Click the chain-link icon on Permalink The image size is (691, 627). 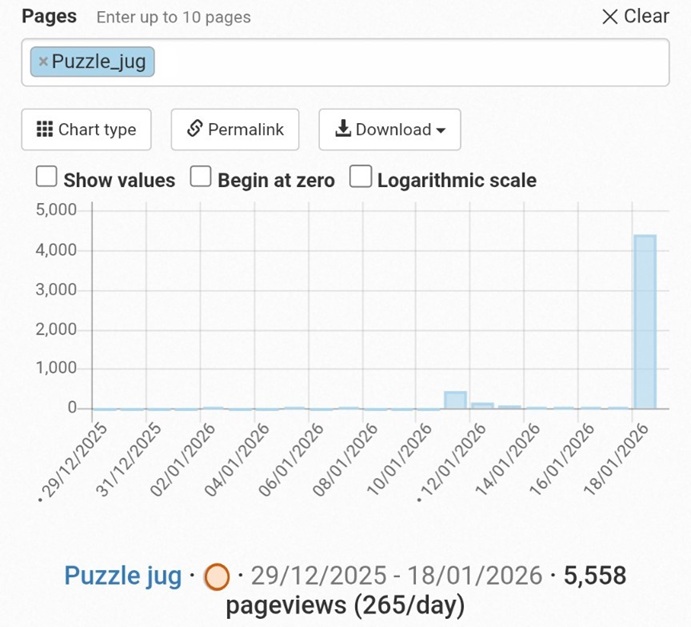(196, 129)
